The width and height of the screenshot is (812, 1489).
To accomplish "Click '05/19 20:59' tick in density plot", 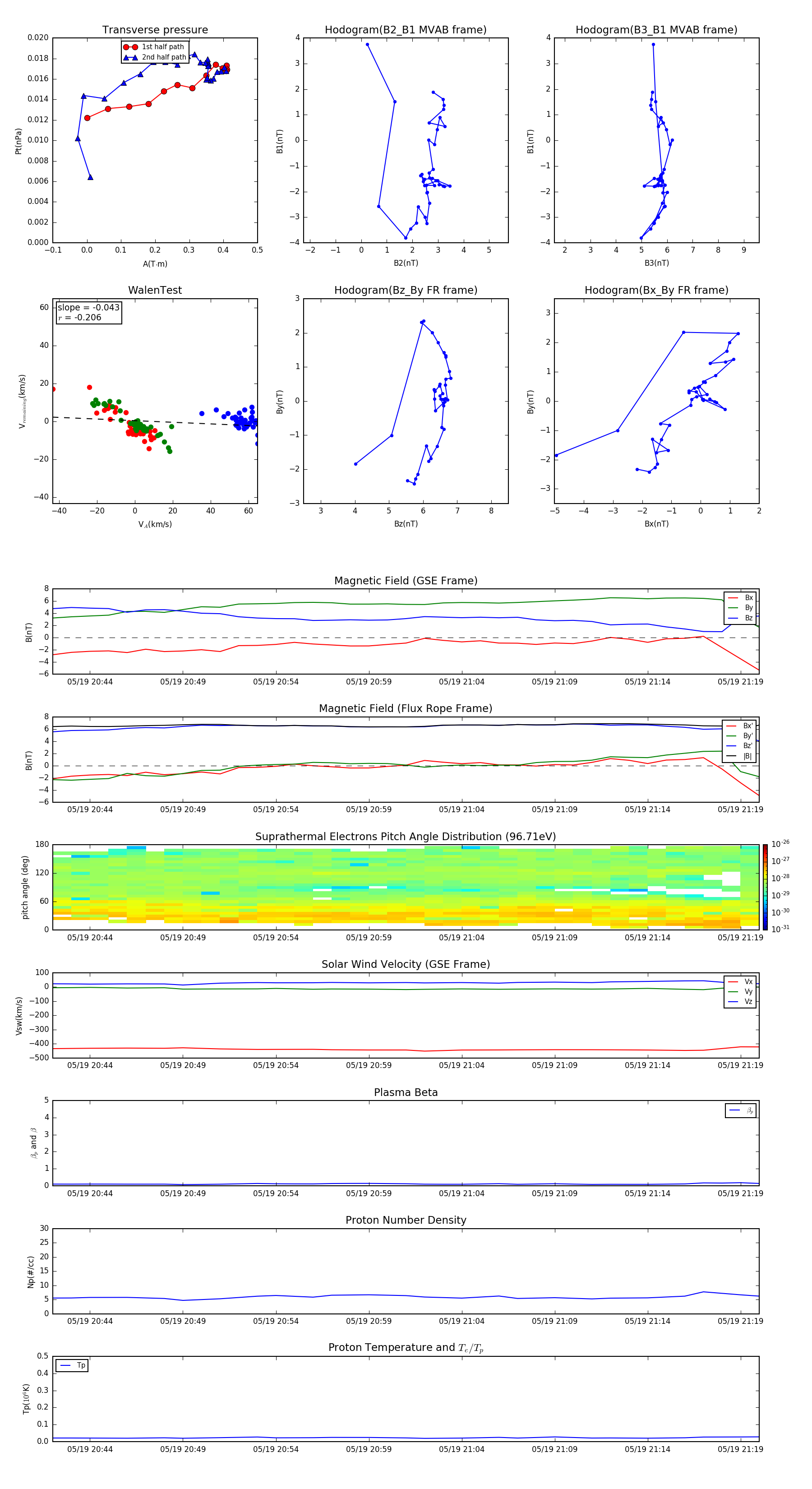I will 369,1321.
